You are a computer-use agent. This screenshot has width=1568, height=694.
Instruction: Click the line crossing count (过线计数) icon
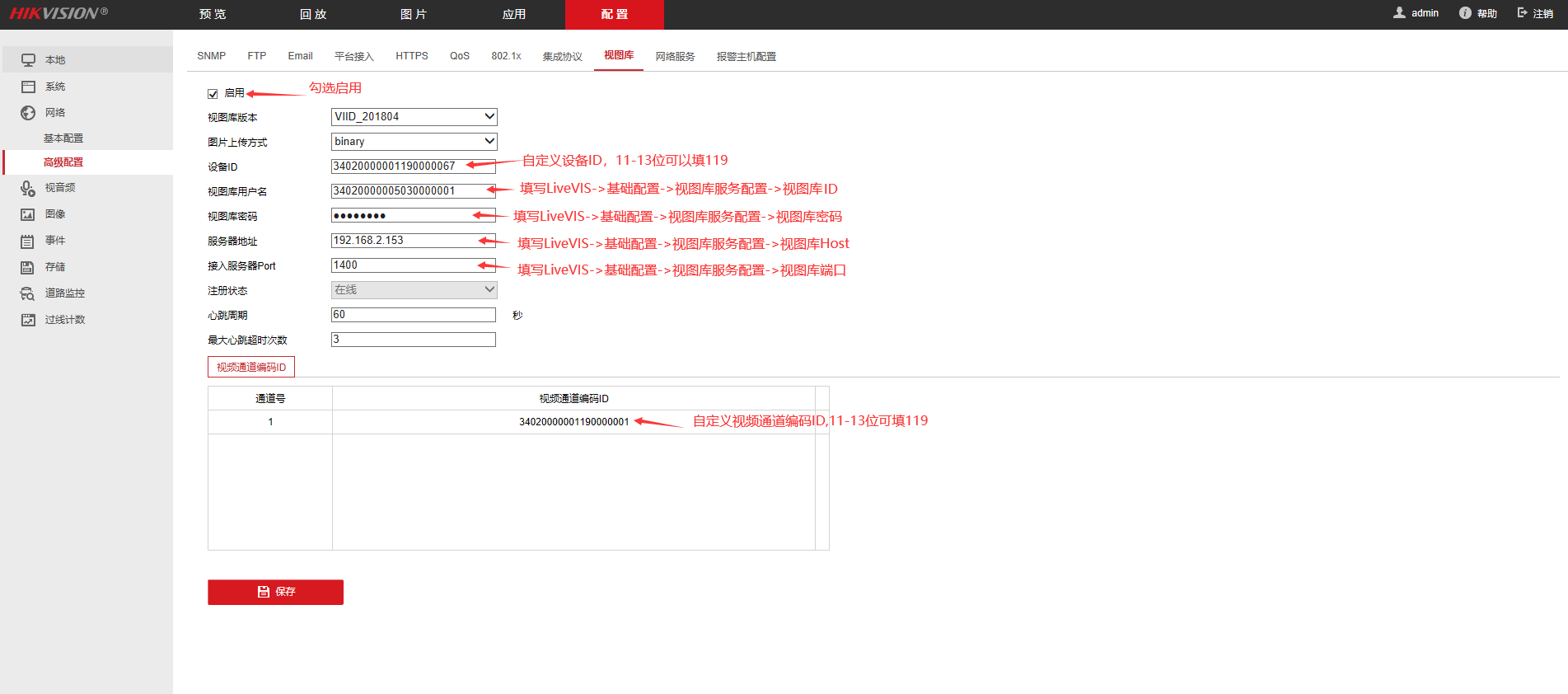(x=28, y=320)
